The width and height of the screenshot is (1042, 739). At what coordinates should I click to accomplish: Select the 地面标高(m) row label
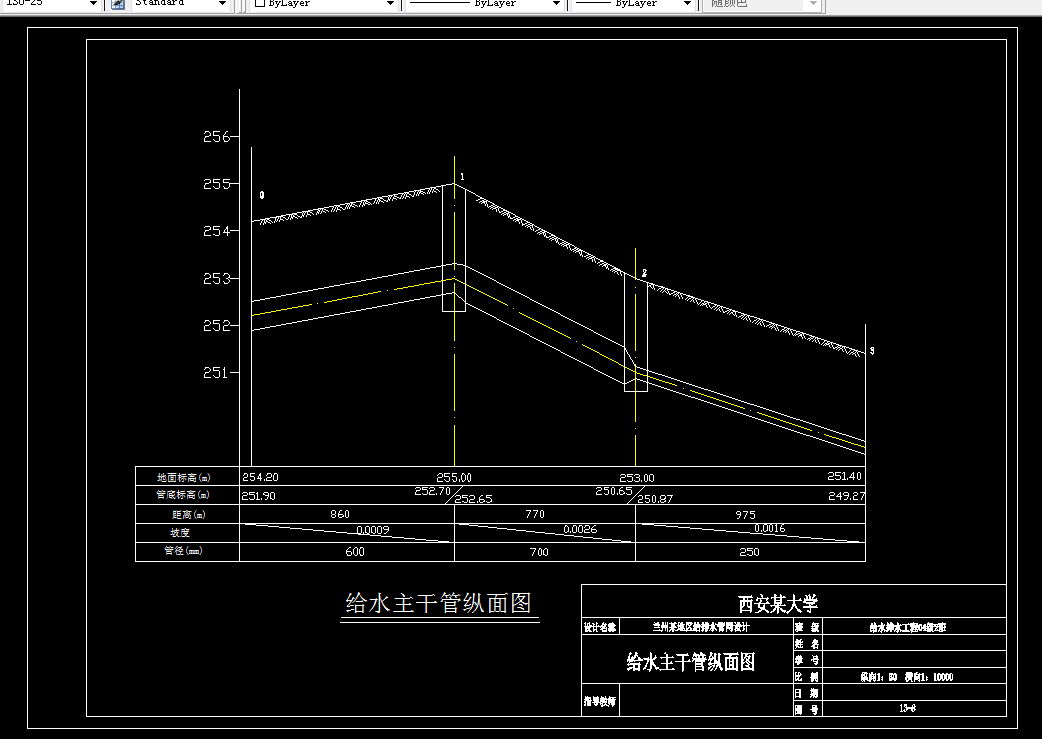pyautogui.click(x=184, y=477)
